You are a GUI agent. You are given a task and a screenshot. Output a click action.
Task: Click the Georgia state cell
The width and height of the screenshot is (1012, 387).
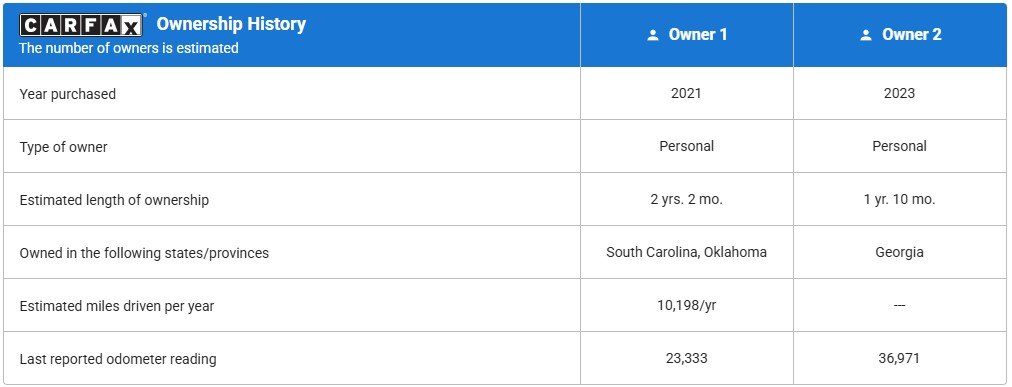pos(900,253)
